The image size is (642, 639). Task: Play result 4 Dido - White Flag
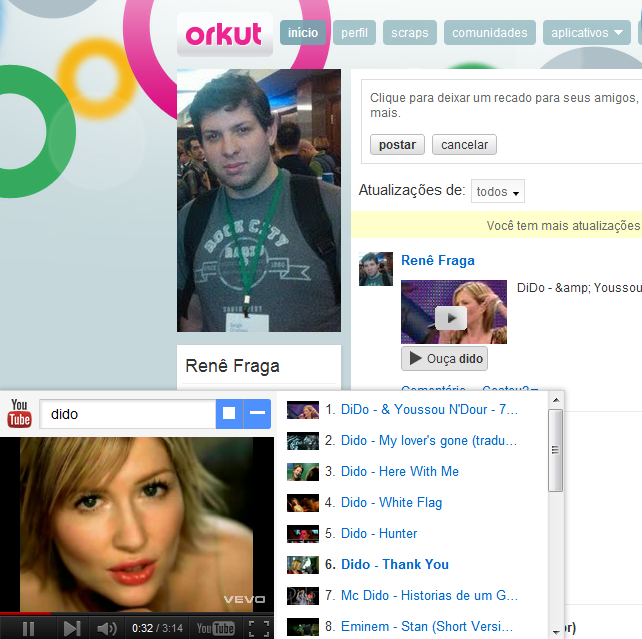coord(391,503)
